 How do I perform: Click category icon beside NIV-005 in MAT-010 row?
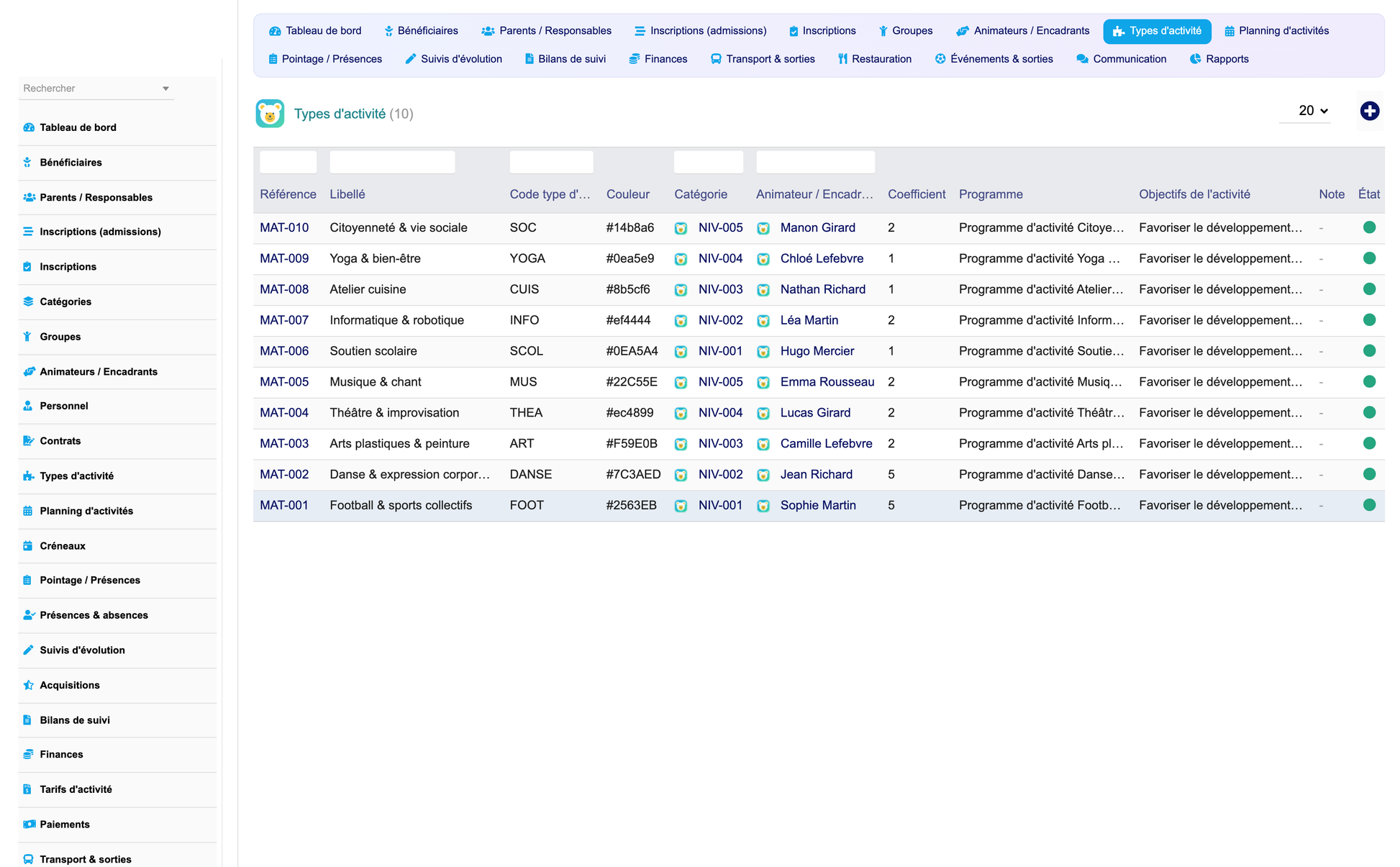point(681,228)
